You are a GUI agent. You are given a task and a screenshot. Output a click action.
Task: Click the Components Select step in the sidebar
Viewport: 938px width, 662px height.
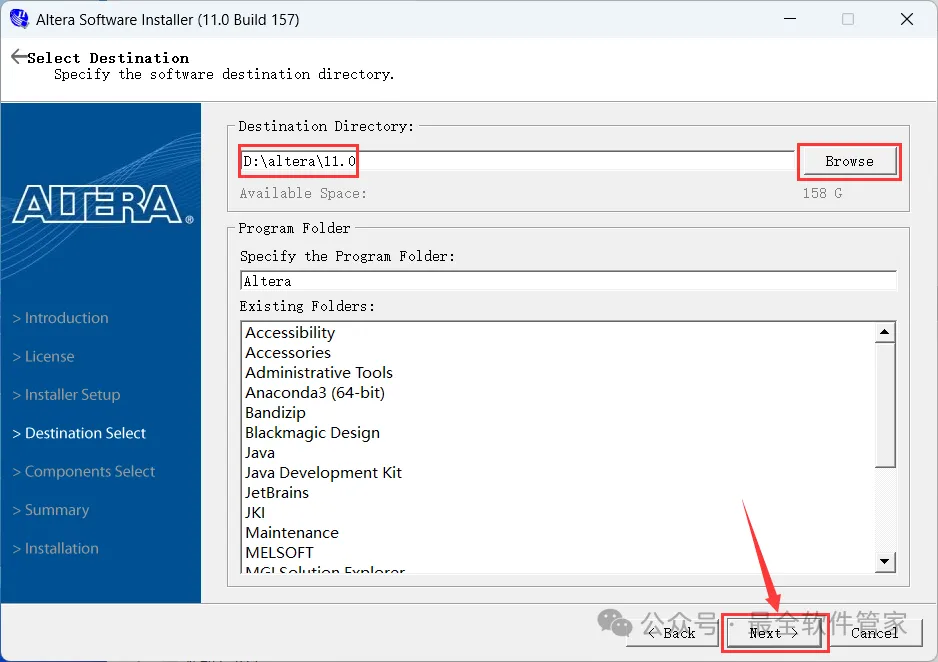[84, 471]
